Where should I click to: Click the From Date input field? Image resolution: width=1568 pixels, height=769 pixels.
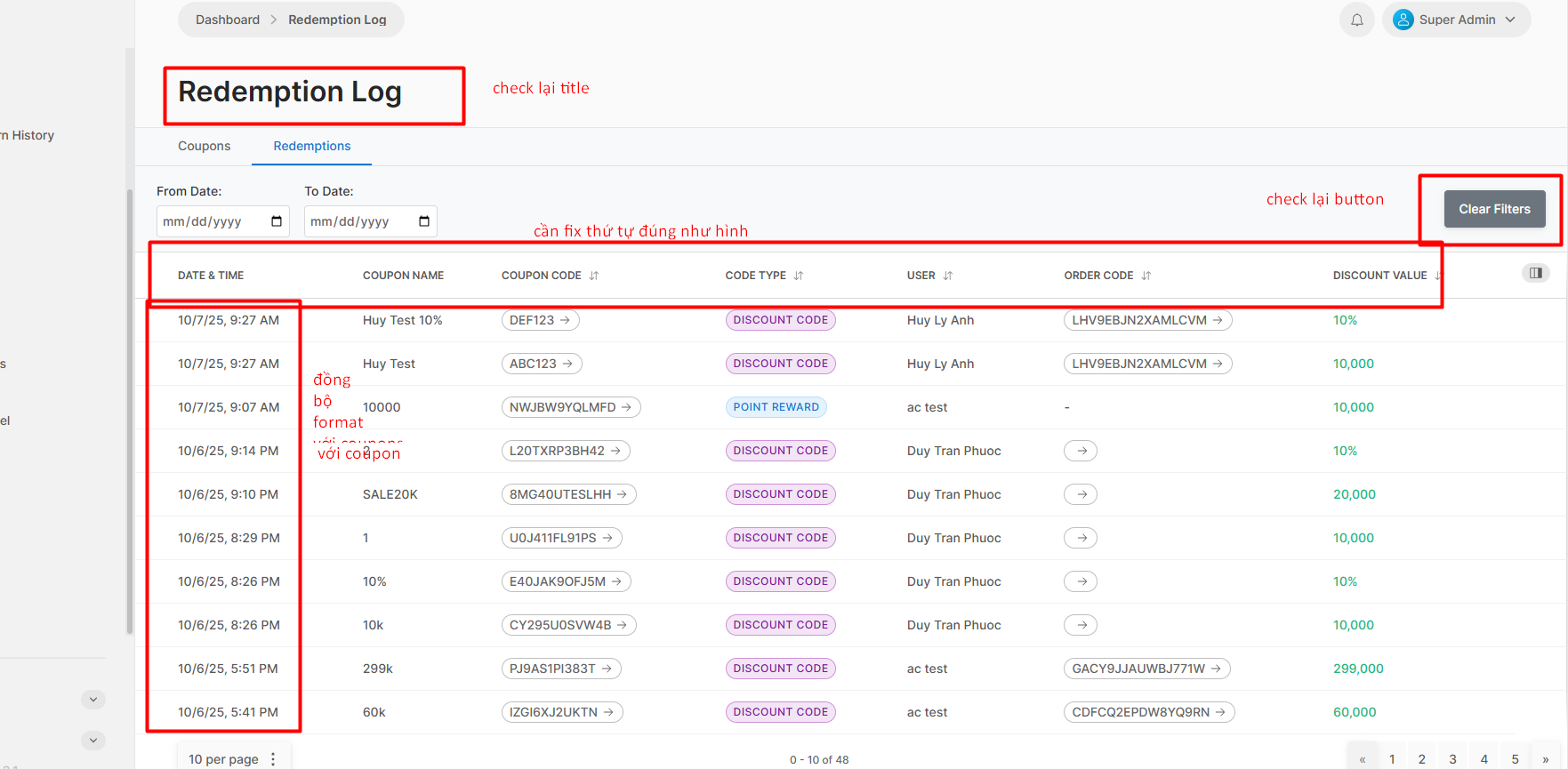(212, 221)
